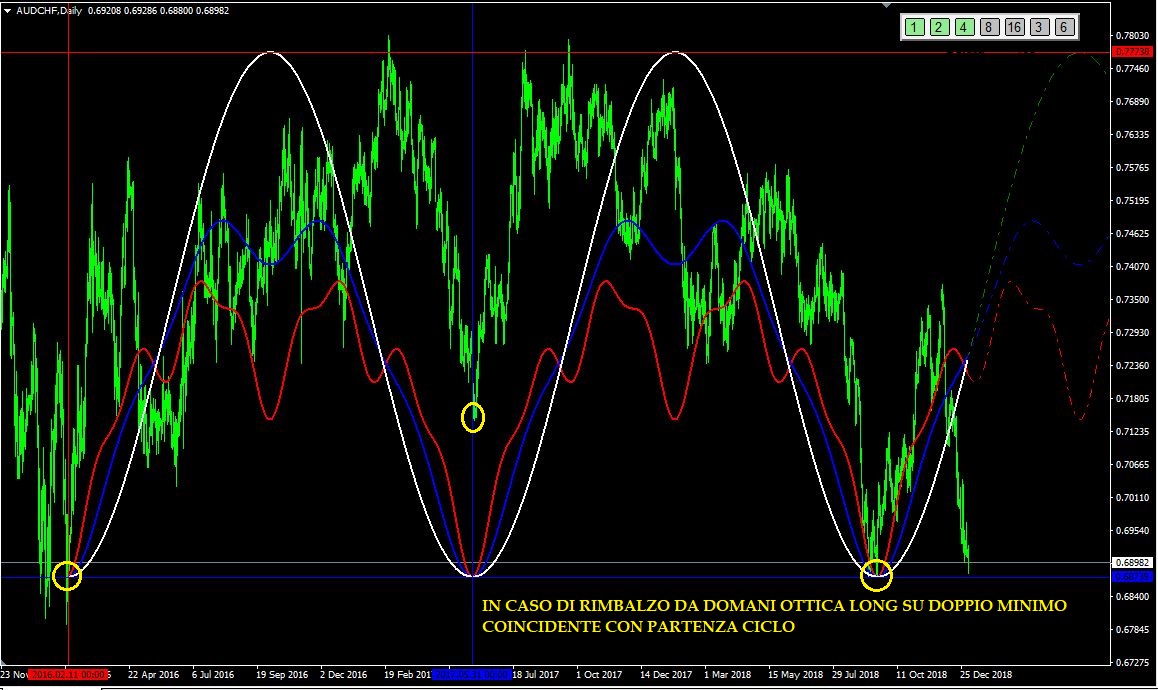Select the red 0.77738 price label

point(1134,51)
